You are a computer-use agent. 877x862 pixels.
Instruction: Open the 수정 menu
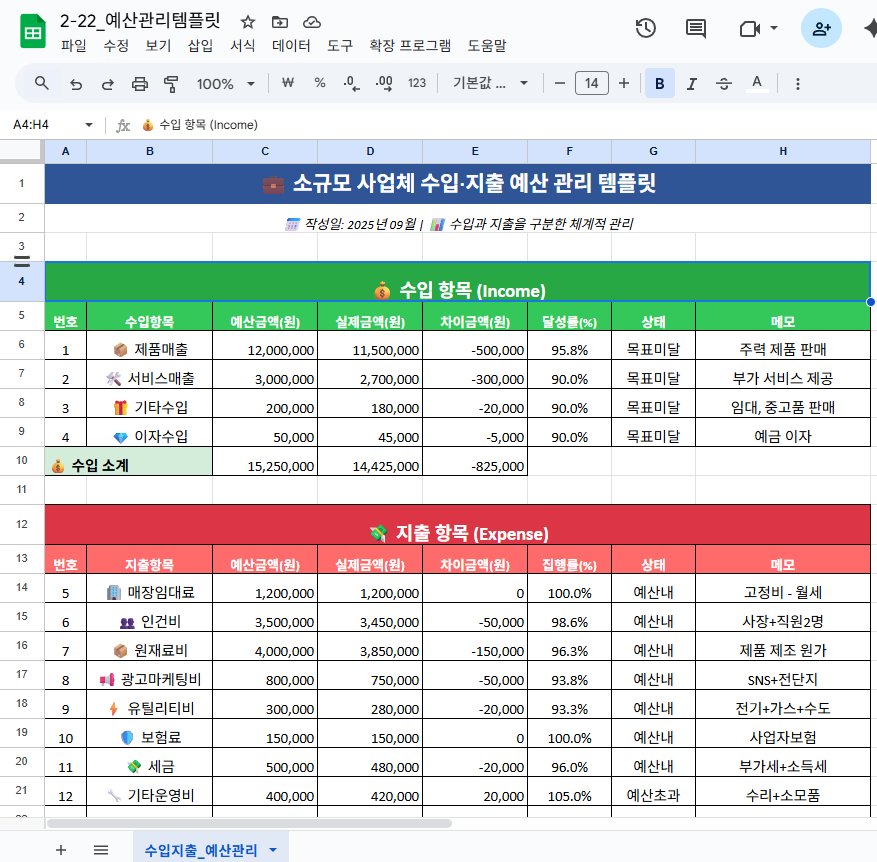(116, 46)
